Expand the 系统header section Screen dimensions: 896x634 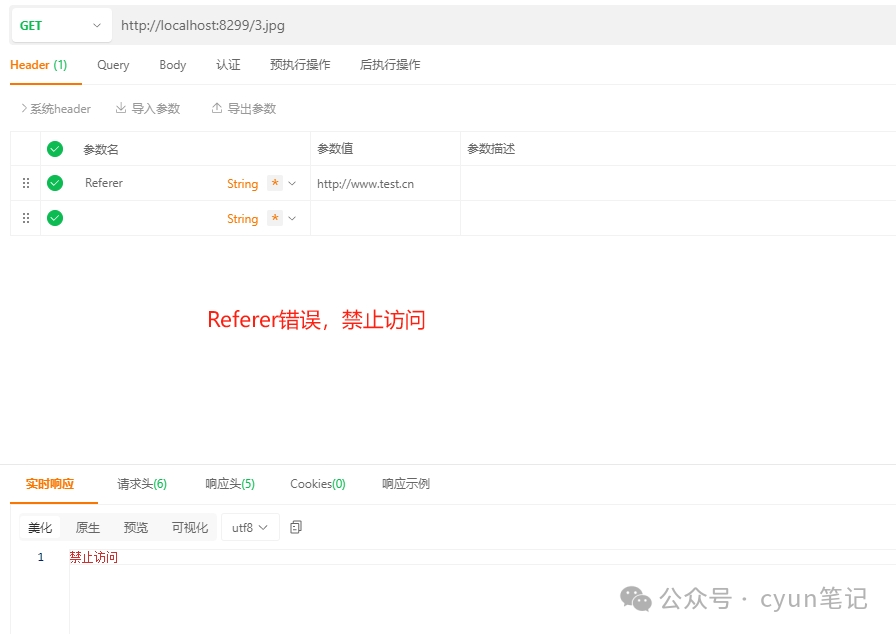tap(56, 108)
